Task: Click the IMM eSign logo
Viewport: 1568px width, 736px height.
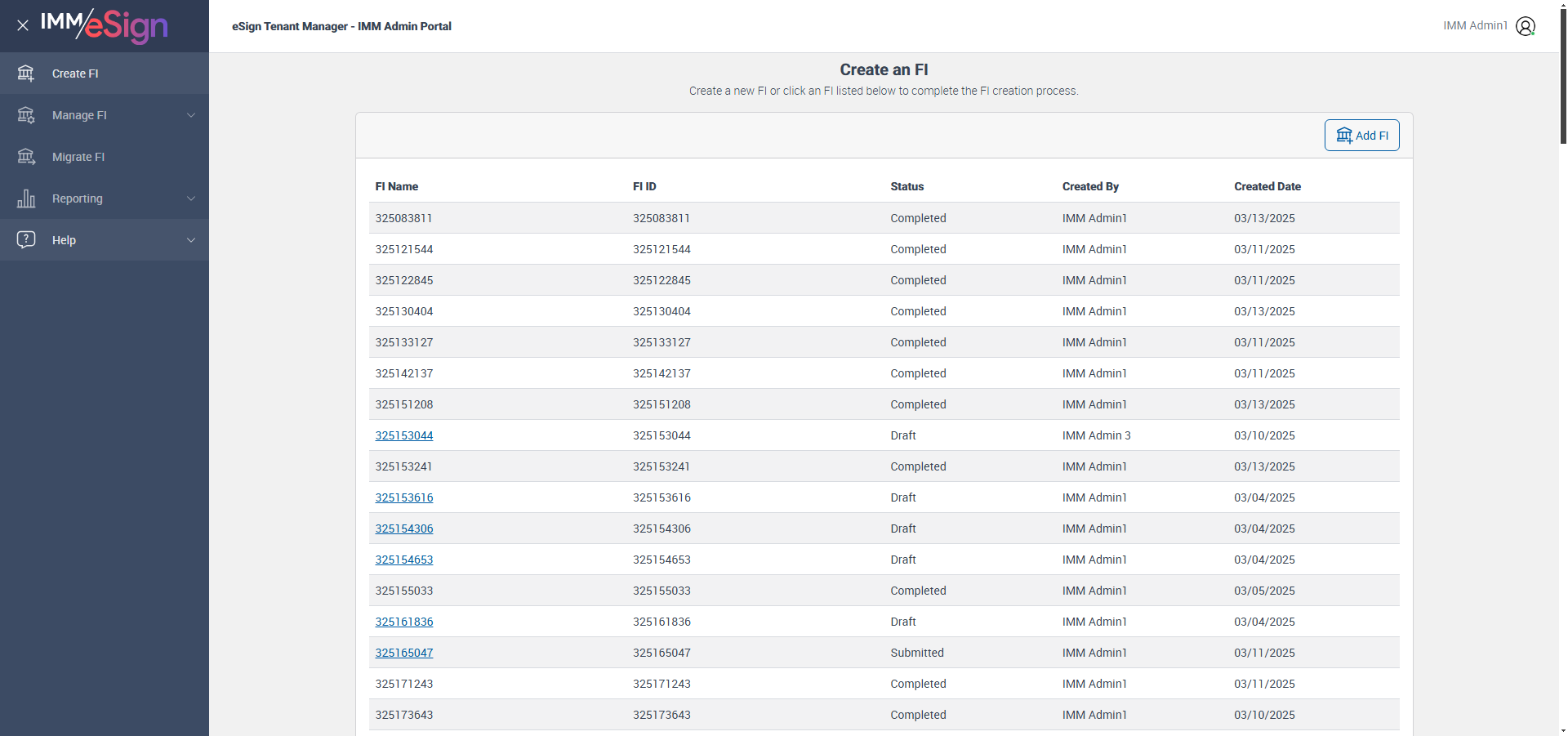Action: tap(105, 25)
